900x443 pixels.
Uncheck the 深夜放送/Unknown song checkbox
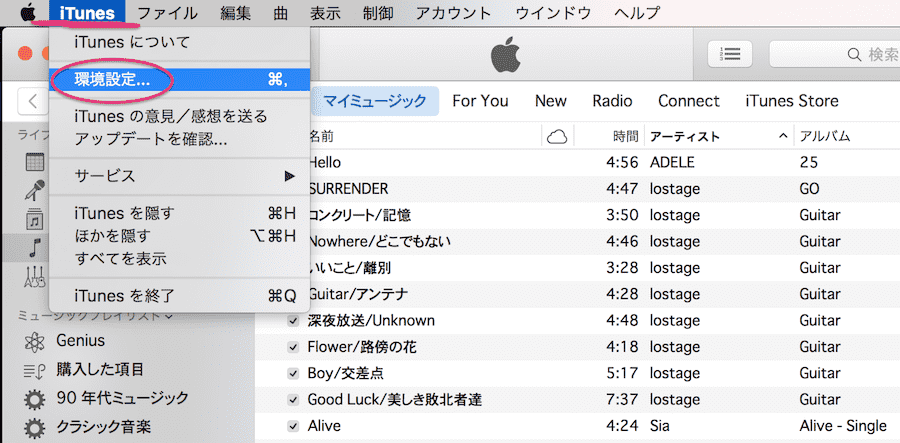pyautogui.click(x=293, y=321)
